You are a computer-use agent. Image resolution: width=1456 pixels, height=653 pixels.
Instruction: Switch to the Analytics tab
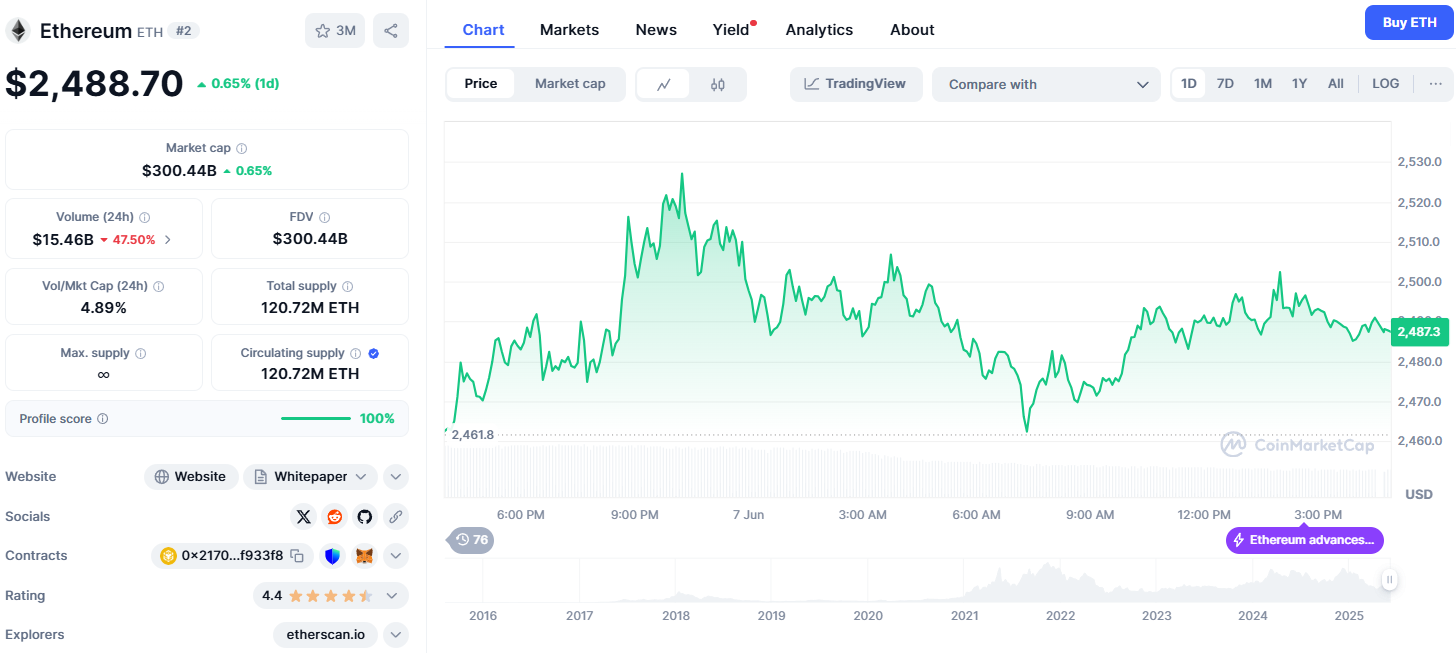(819, 30)
